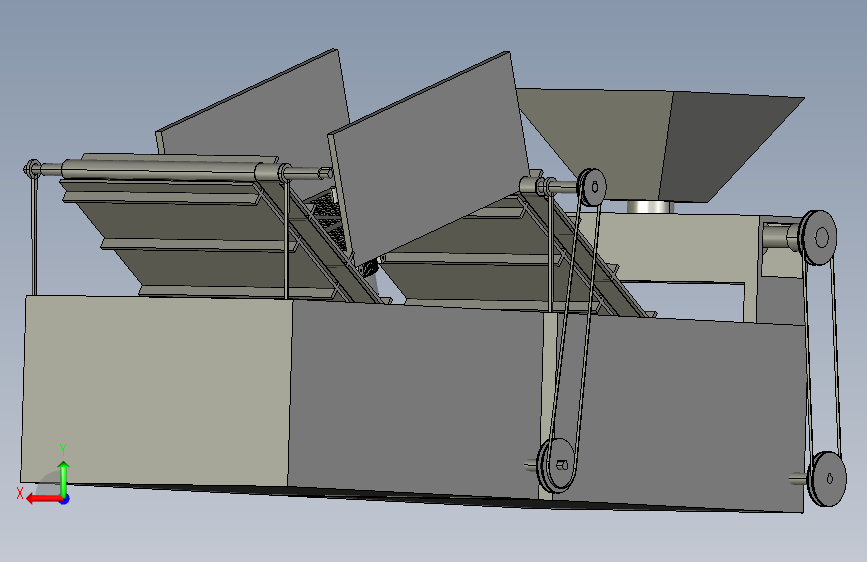The image size is (867, 562).
Task: Select the top-right pulley on the frame end
Action: [818, 237]
